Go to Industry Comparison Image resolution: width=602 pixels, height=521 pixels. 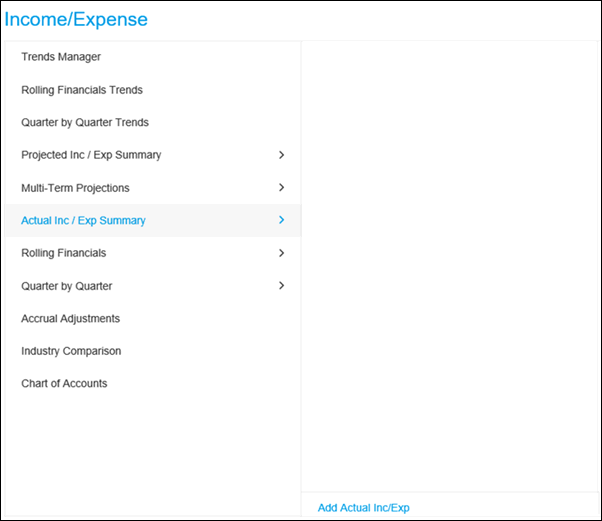coord(71,351)
